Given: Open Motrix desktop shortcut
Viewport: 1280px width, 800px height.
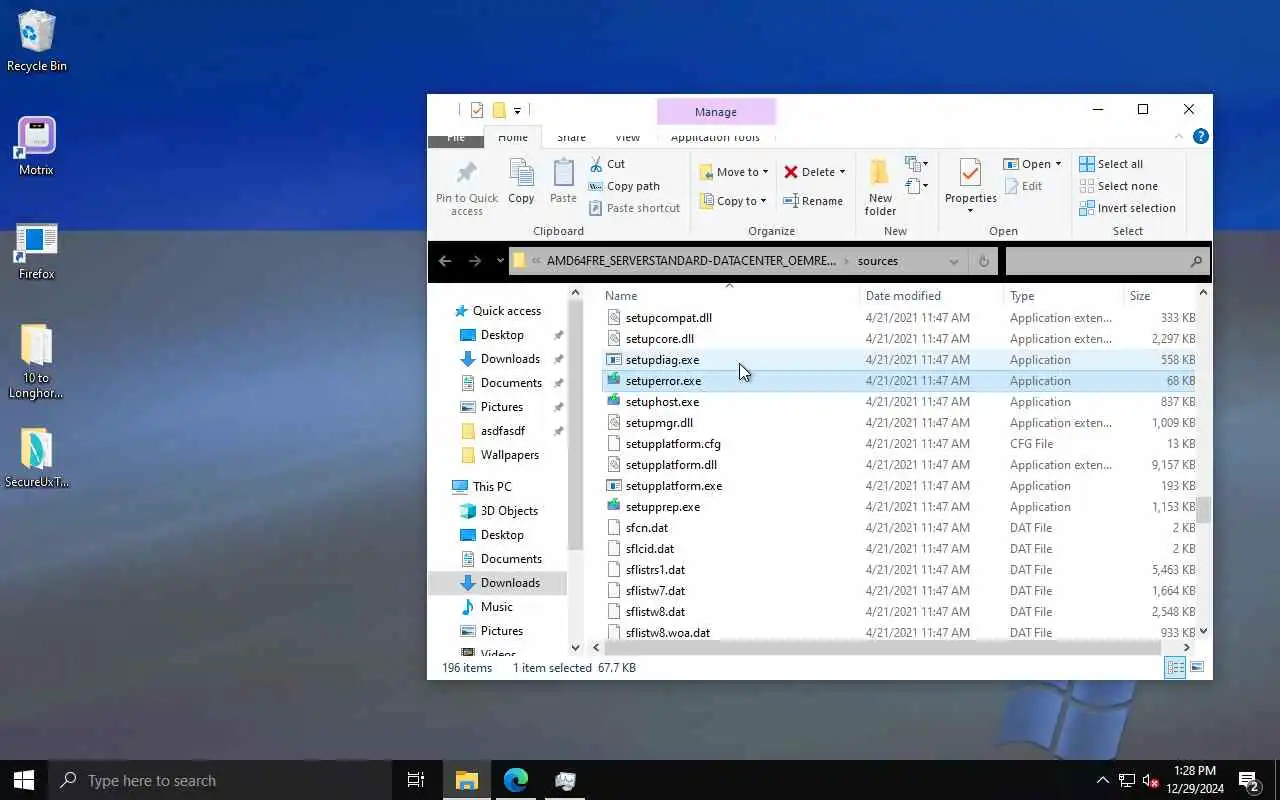Looking at the screenshot, I should tap(36, 146).
